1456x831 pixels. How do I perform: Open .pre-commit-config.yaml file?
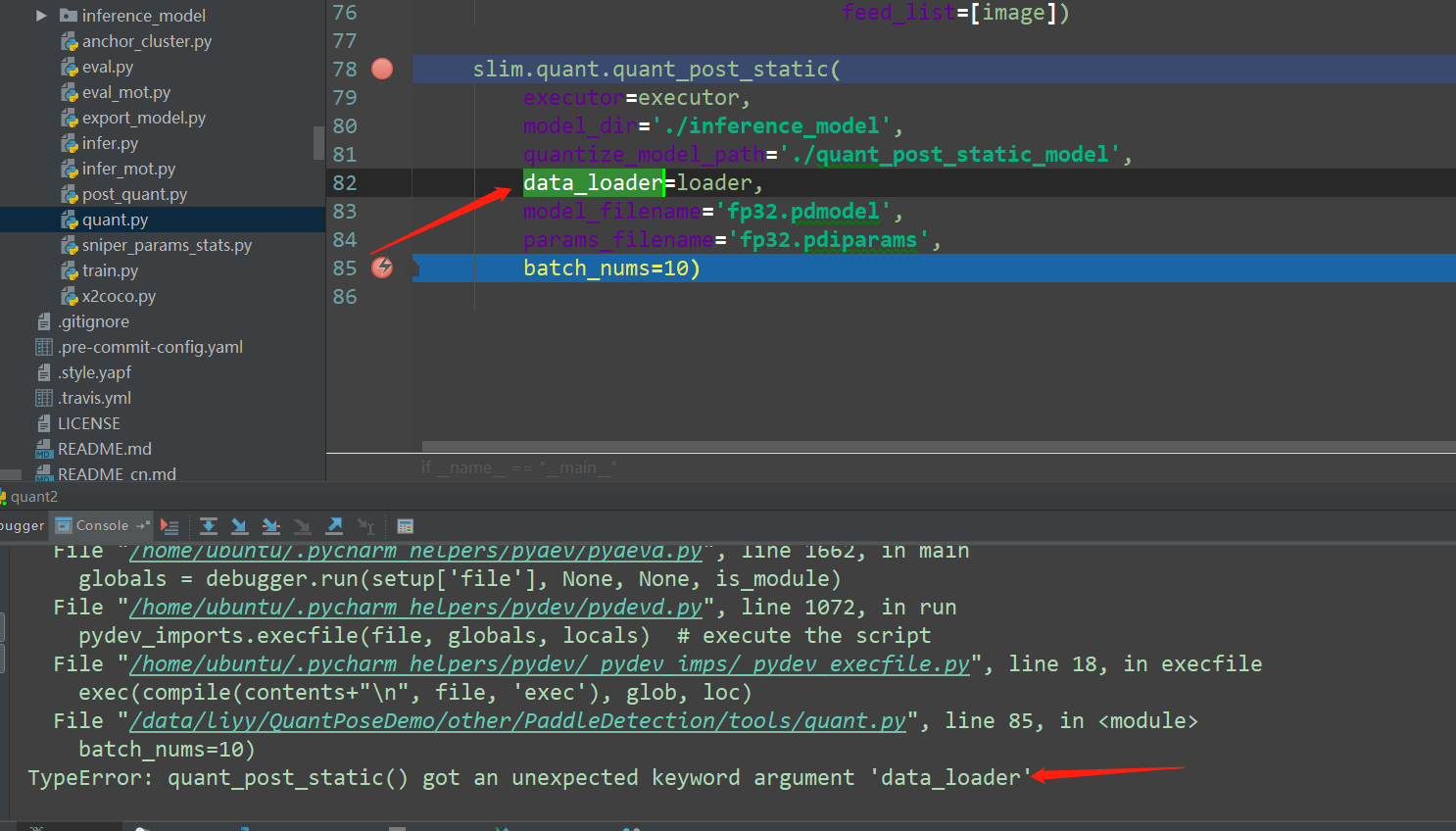[150, 347]
